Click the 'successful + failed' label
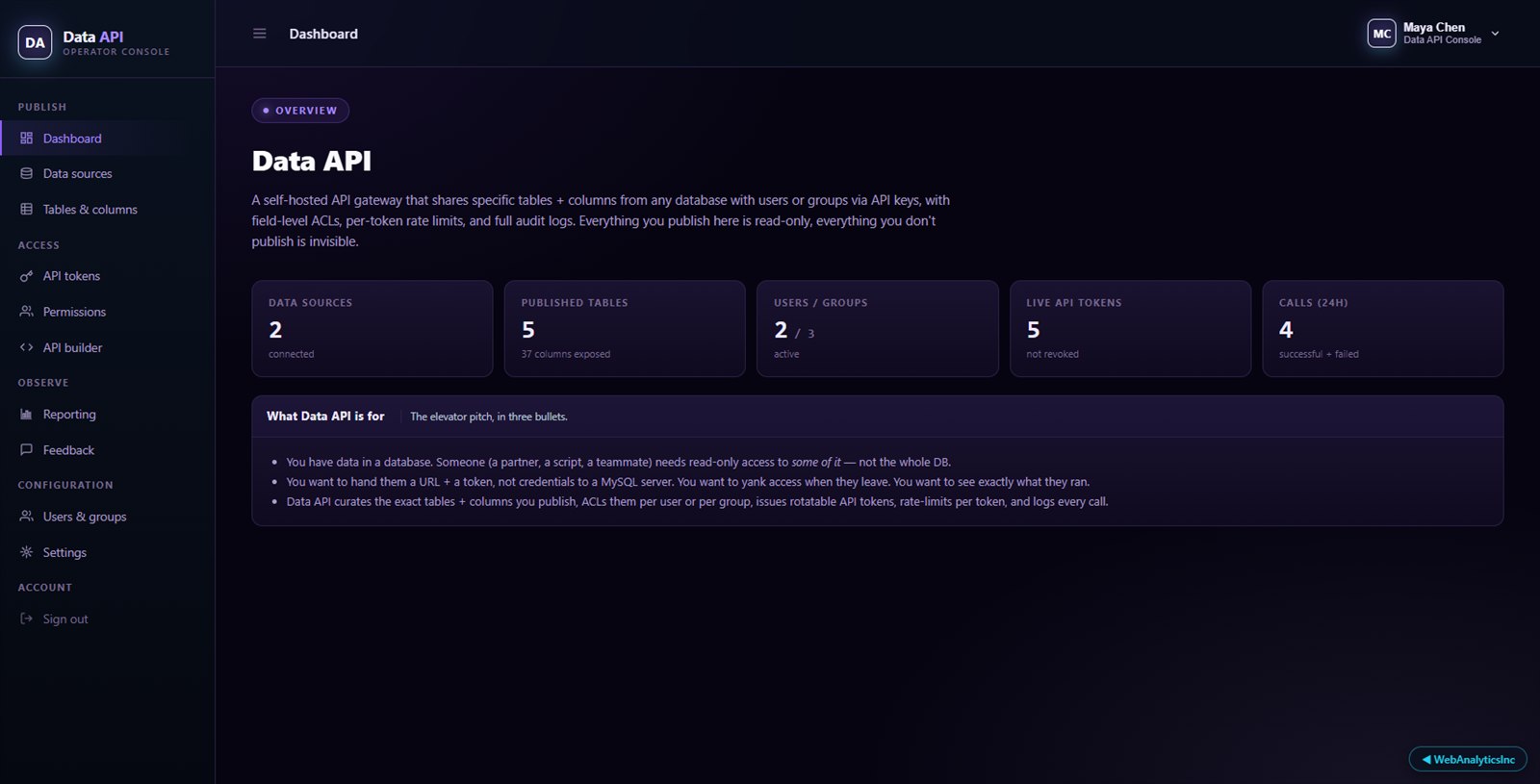This screenshot has height=784, width=1540. pos(1319,354)
